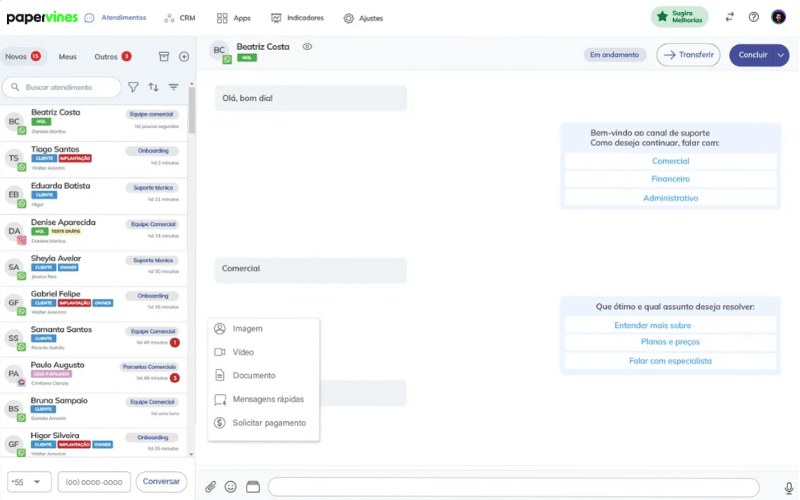Open the emoji smiley picker

231,487
